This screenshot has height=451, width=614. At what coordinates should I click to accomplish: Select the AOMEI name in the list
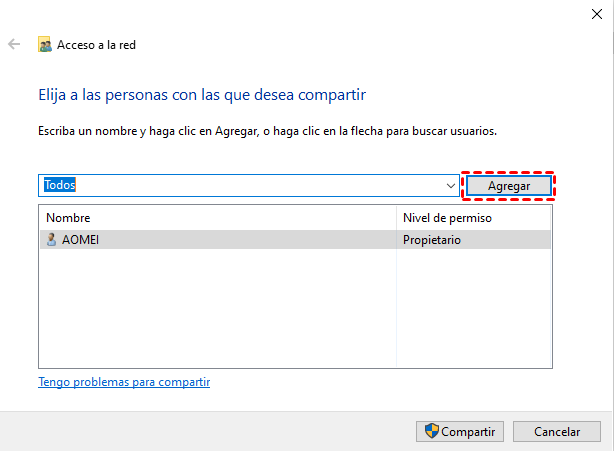80,240
